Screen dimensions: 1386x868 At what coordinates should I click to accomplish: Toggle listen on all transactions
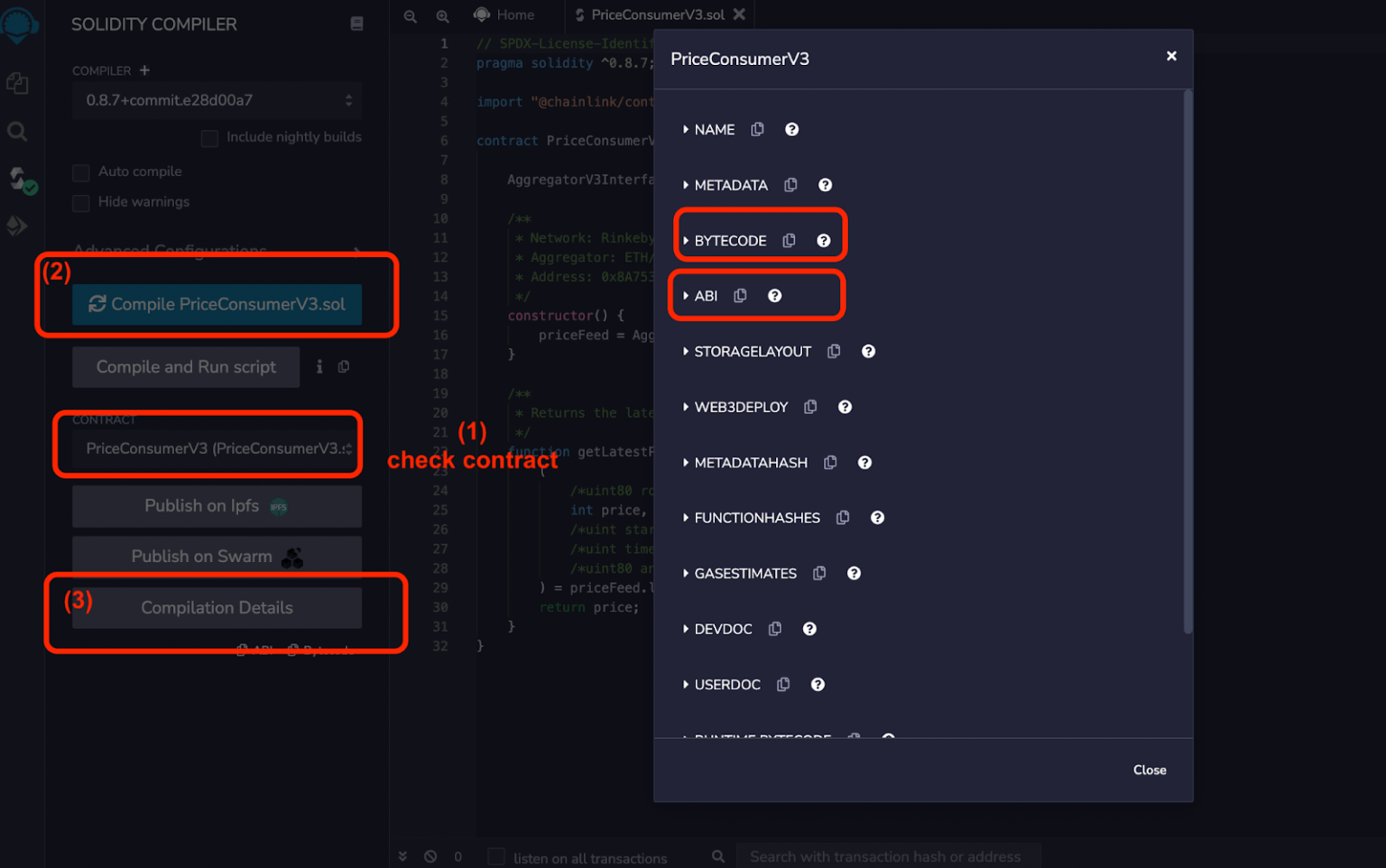point(495,857)
